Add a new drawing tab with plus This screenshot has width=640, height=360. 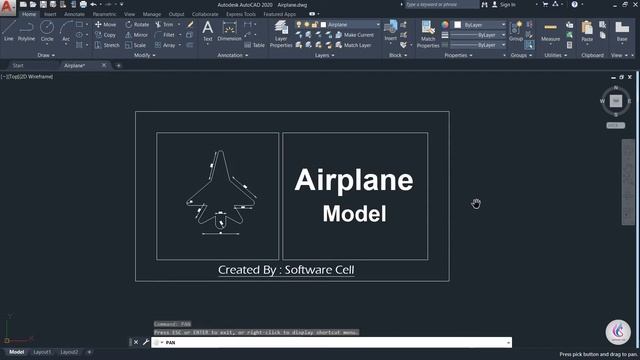click(x=118, y=65)
